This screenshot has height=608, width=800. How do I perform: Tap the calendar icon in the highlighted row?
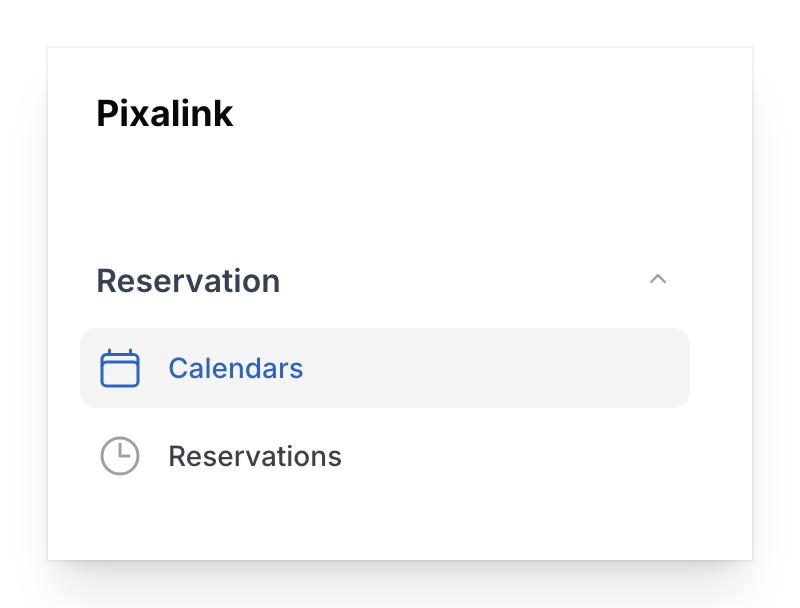click(x=119, y=368)
